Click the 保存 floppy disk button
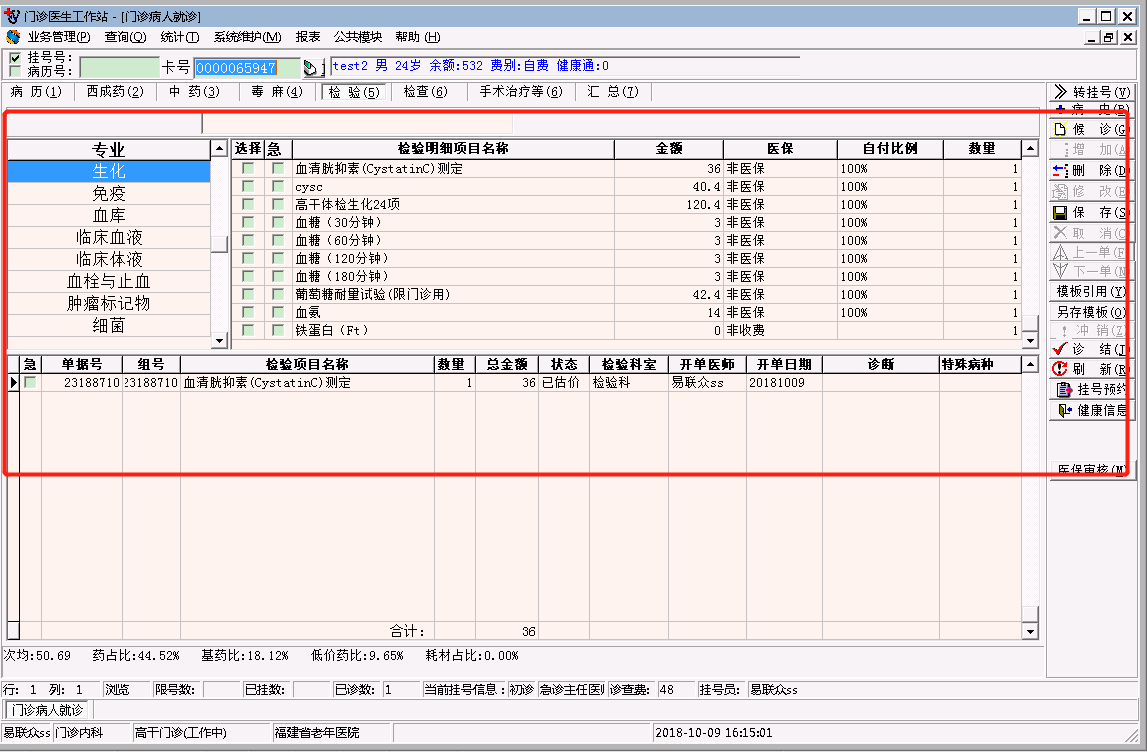1147x752 pixels. tap(1091, 212)
